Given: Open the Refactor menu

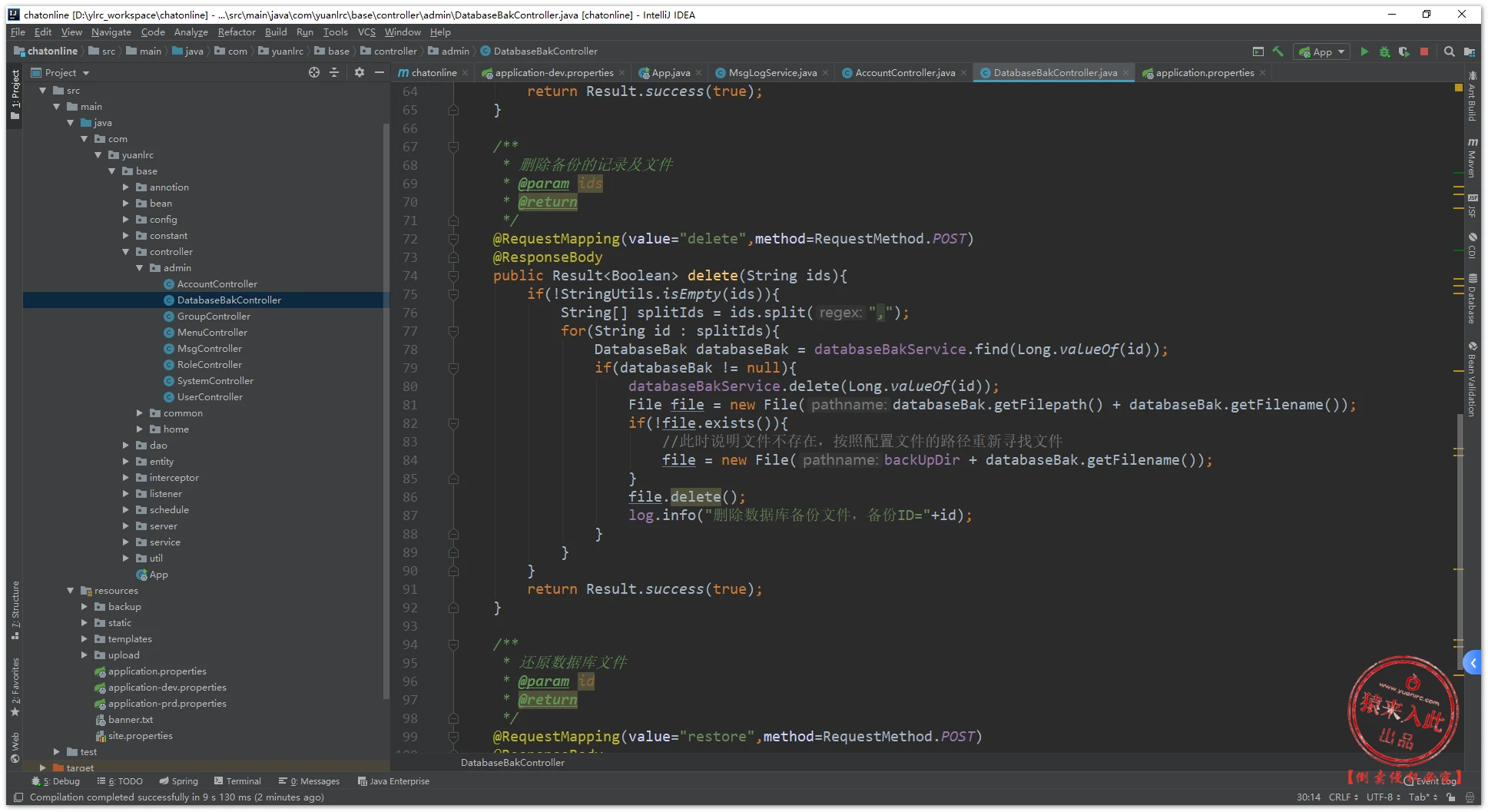Looking at the screenshot, I should point(236,32).
